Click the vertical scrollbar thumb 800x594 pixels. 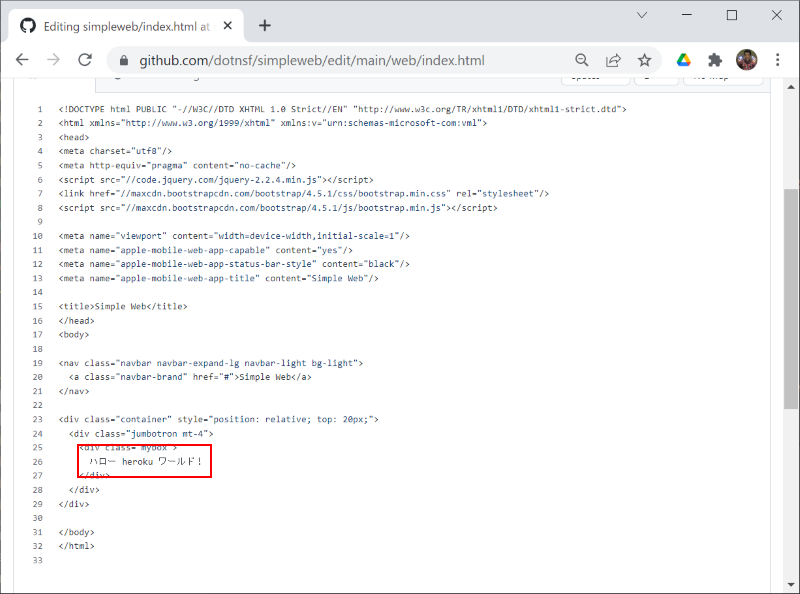click(x=790, y=299)
